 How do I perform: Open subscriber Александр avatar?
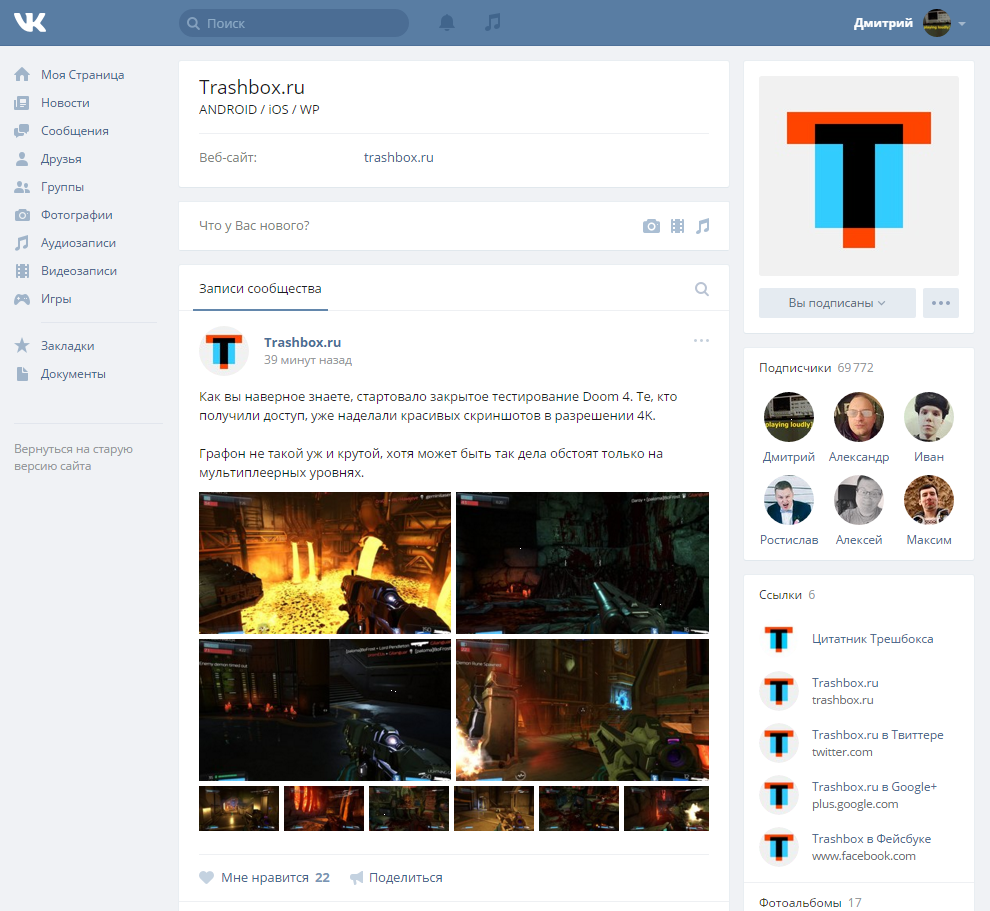pyautogui.click(x=859, y=417)
